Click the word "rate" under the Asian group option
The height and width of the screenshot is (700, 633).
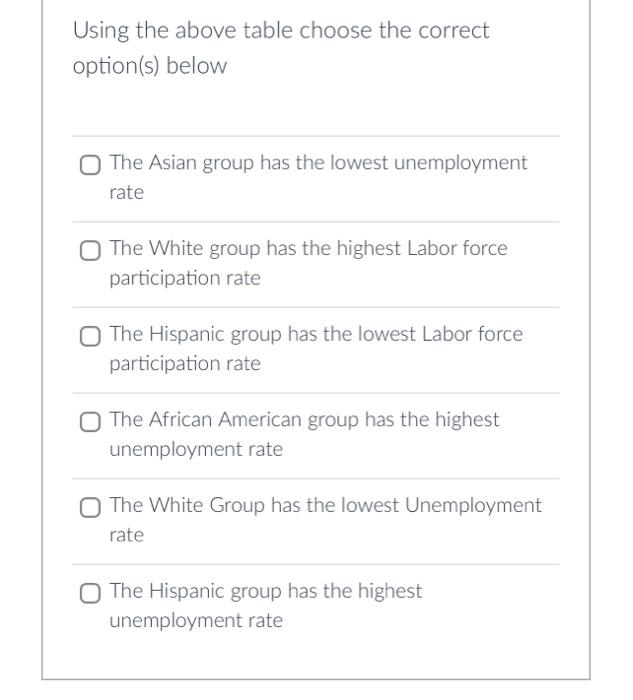tap(127, 192)
